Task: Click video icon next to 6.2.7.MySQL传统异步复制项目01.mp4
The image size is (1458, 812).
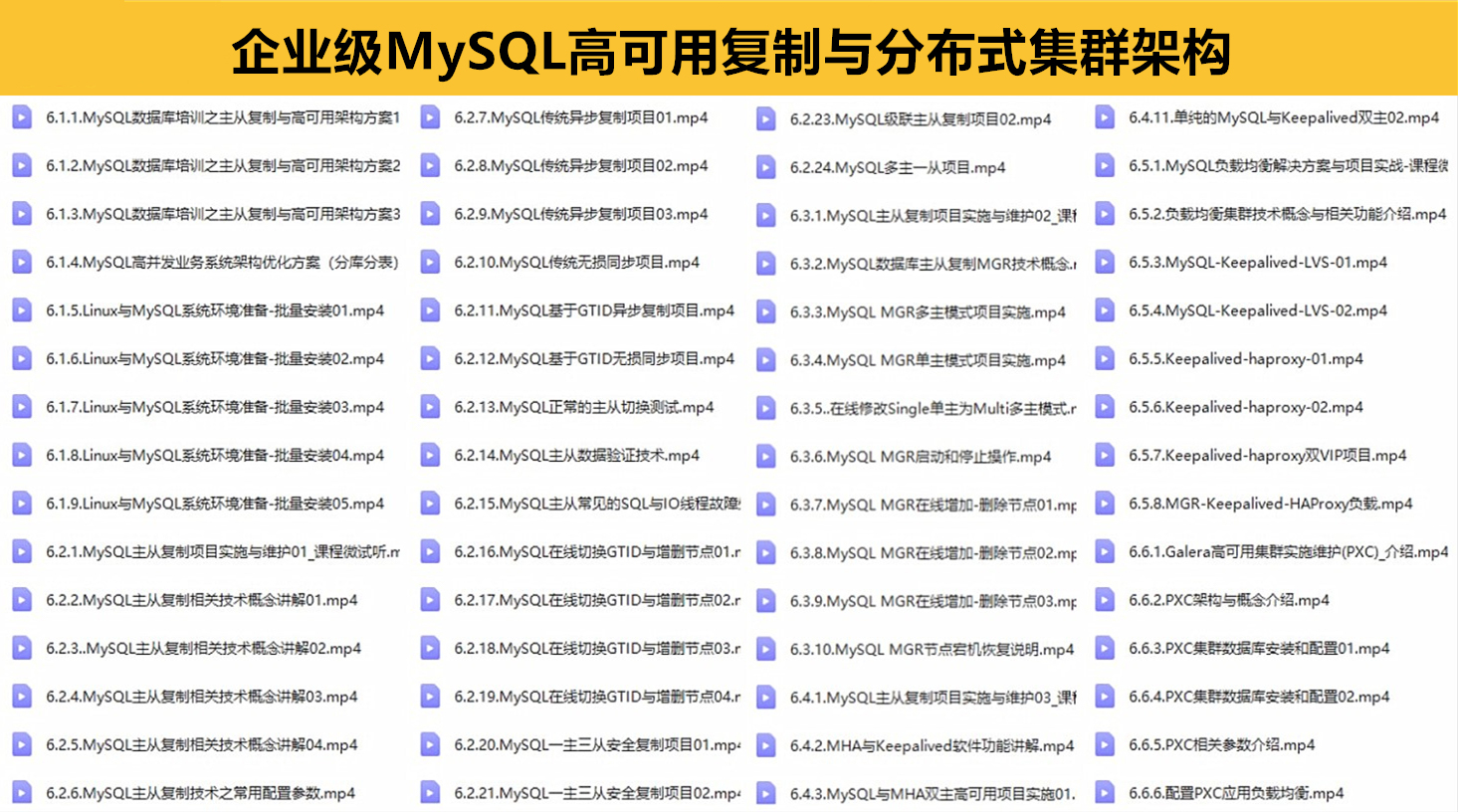Action: click(x=430, y=117)
